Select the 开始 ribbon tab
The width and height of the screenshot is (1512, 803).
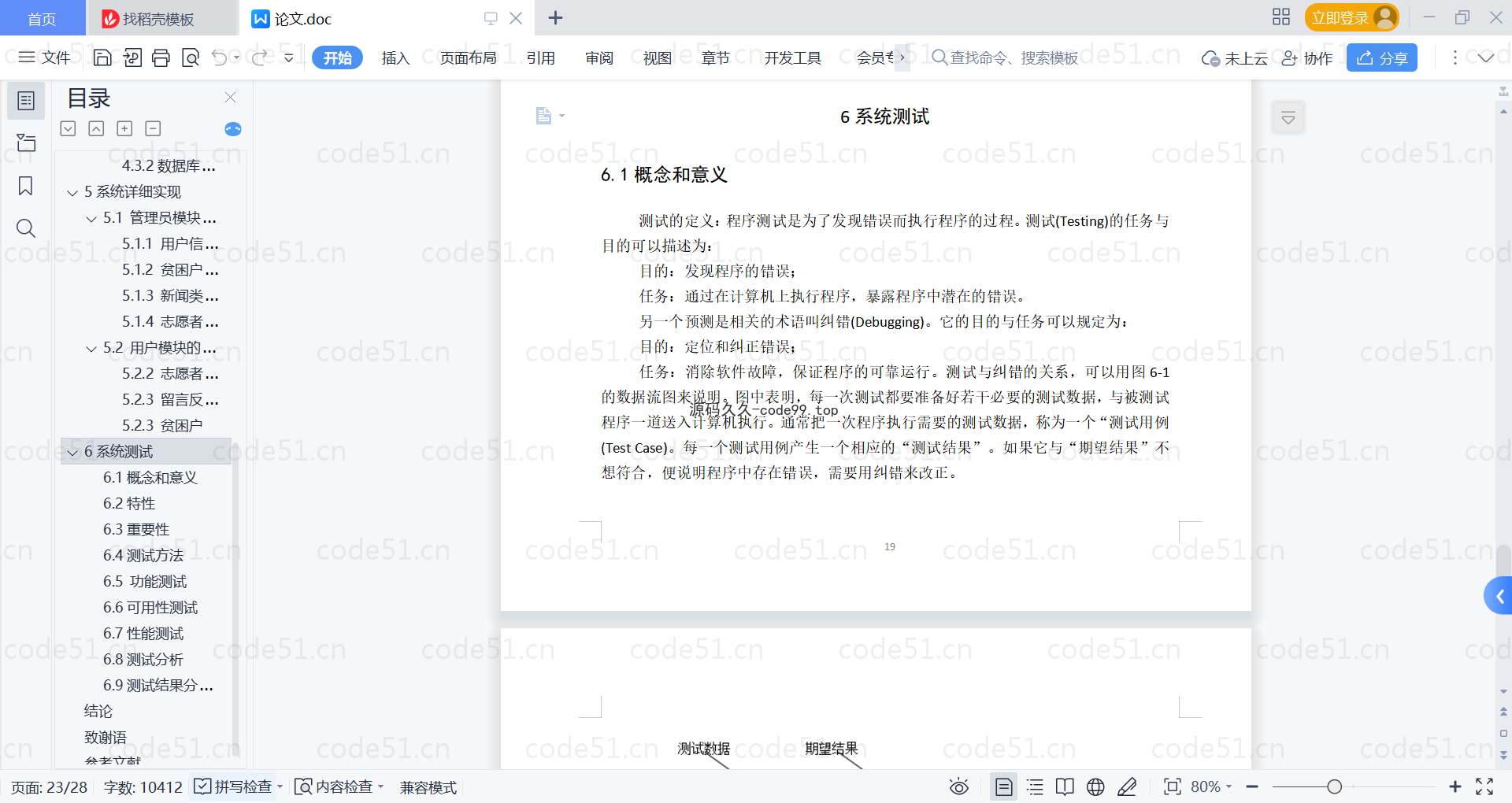click(337, 57)
